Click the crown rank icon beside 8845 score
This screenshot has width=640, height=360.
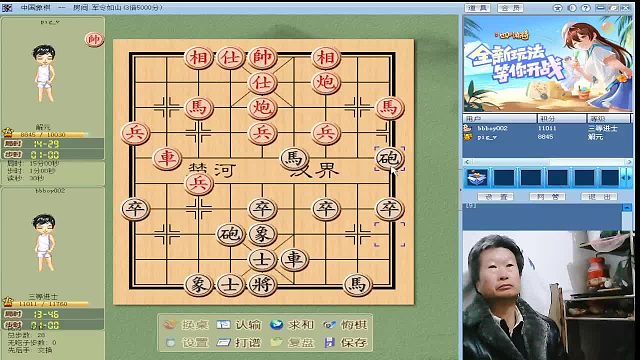point(8,133)
